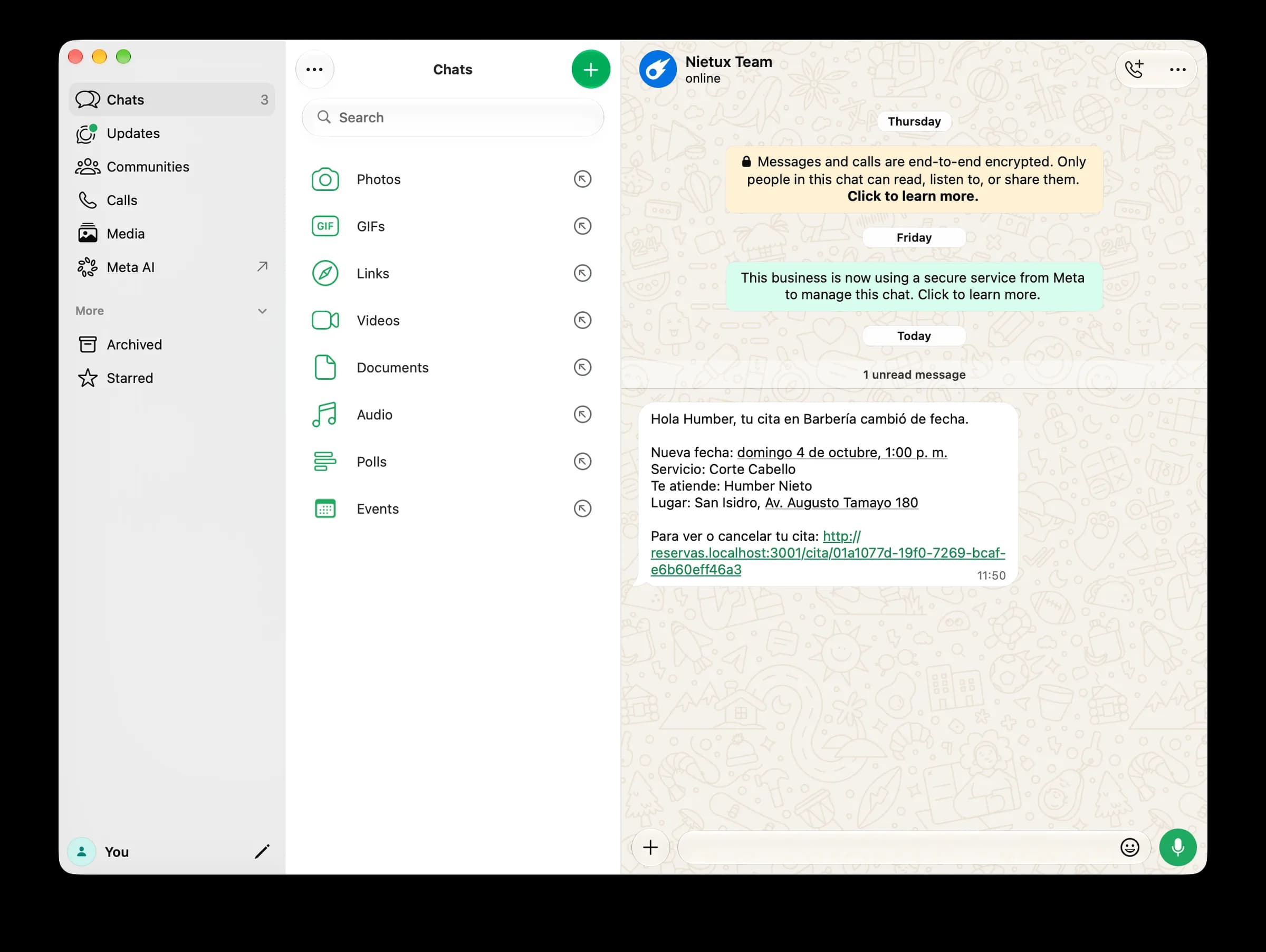This screenshot has width=1266, height=952.
Task: Go to Communities in the sidebar
Action: tap(171, 167)
